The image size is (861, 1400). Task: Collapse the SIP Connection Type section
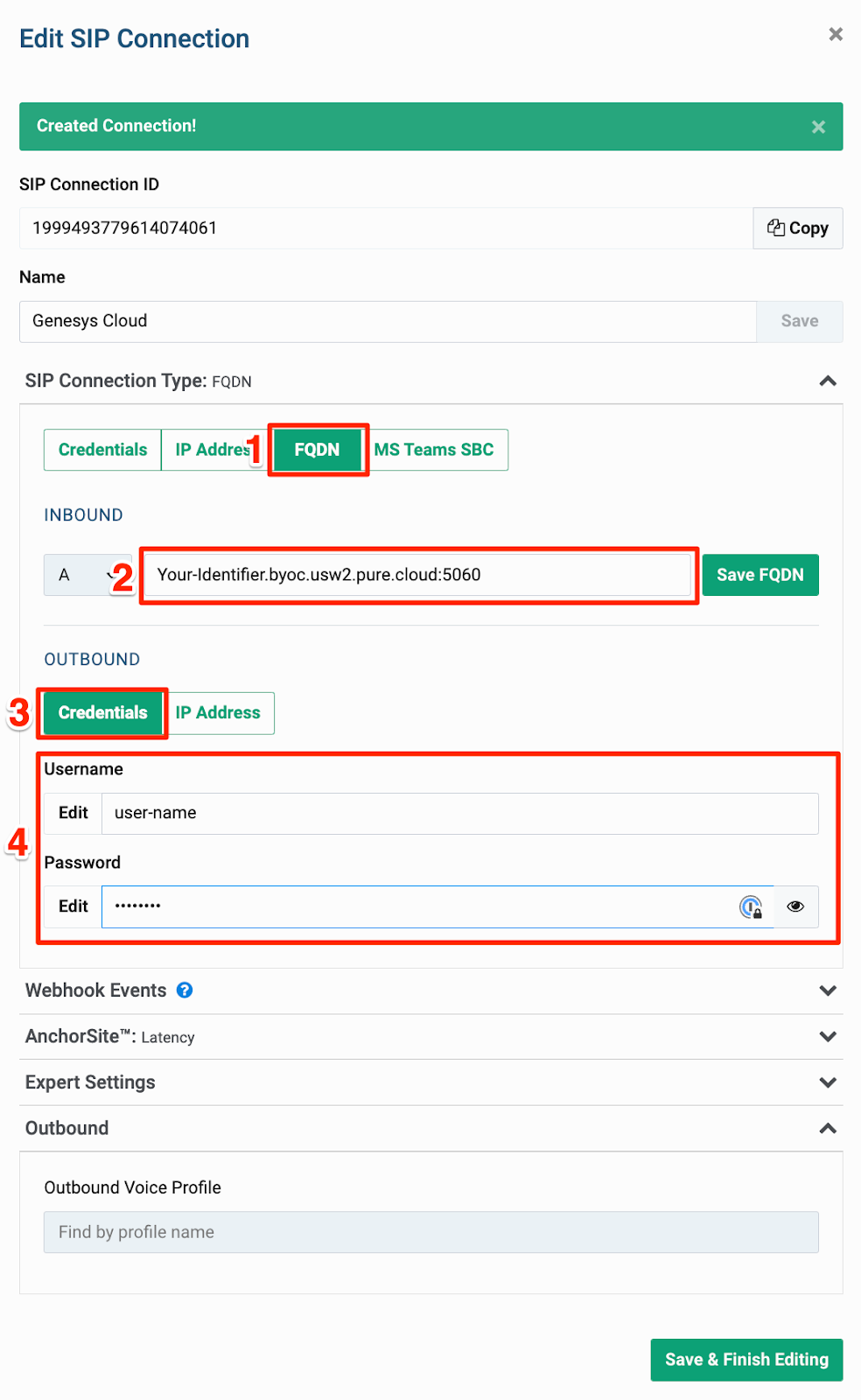(827, 381)
